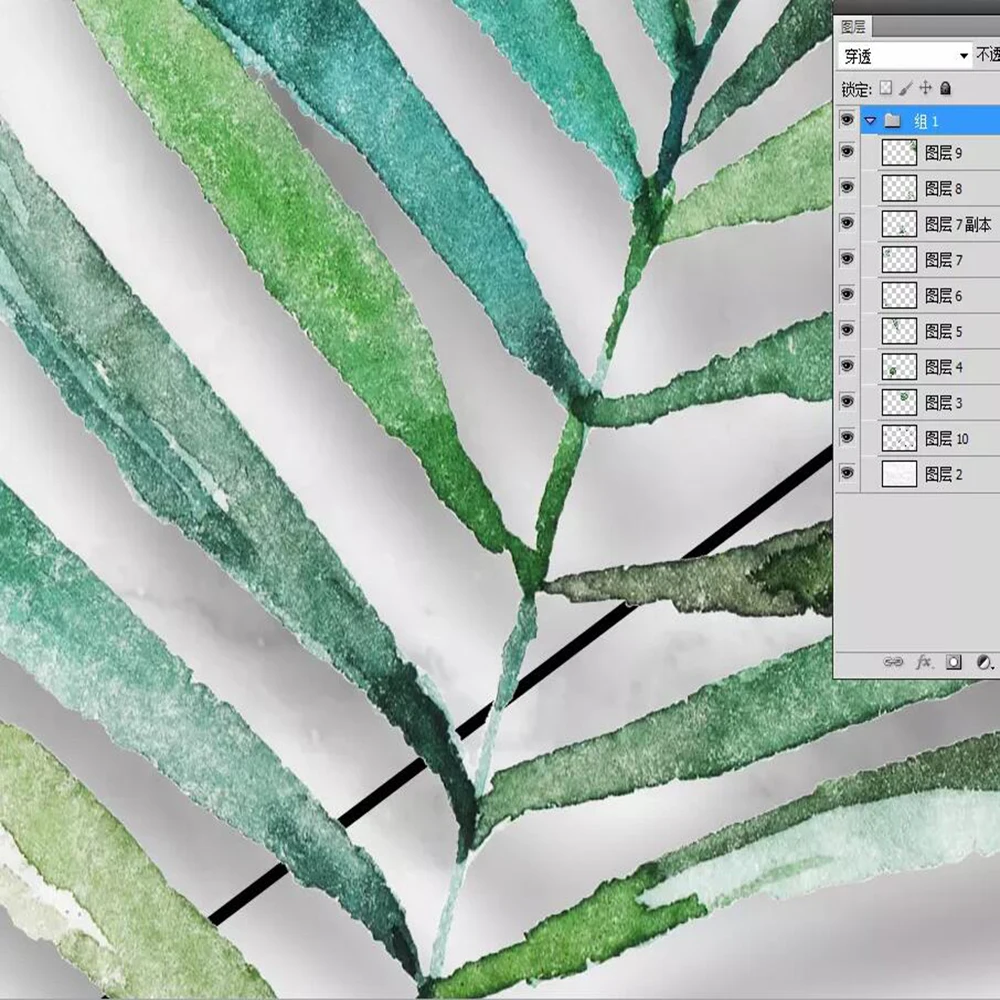Select layer name 图层 6

click(943, 296)
